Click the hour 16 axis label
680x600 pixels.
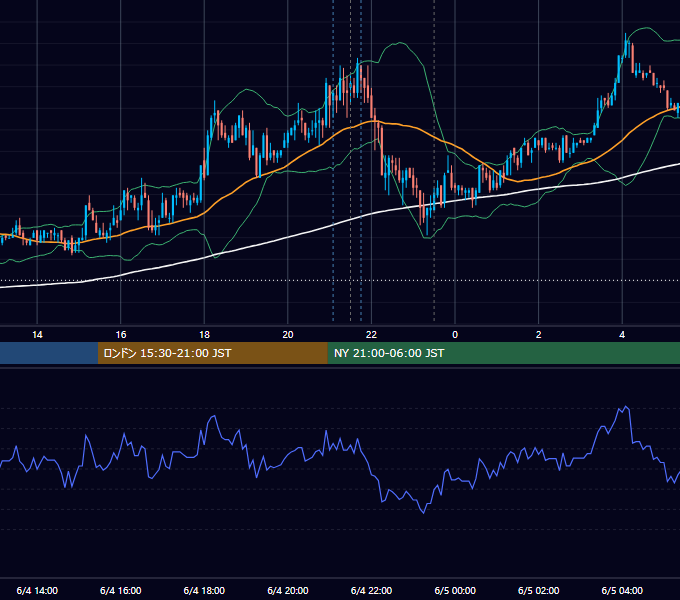point(121,335)
